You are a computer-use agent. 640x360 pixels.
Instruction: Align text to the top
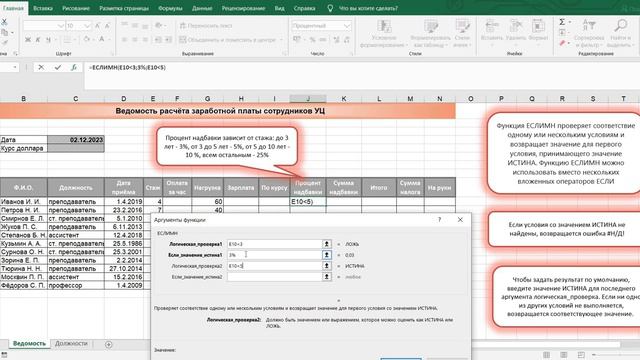click(124, 25)
